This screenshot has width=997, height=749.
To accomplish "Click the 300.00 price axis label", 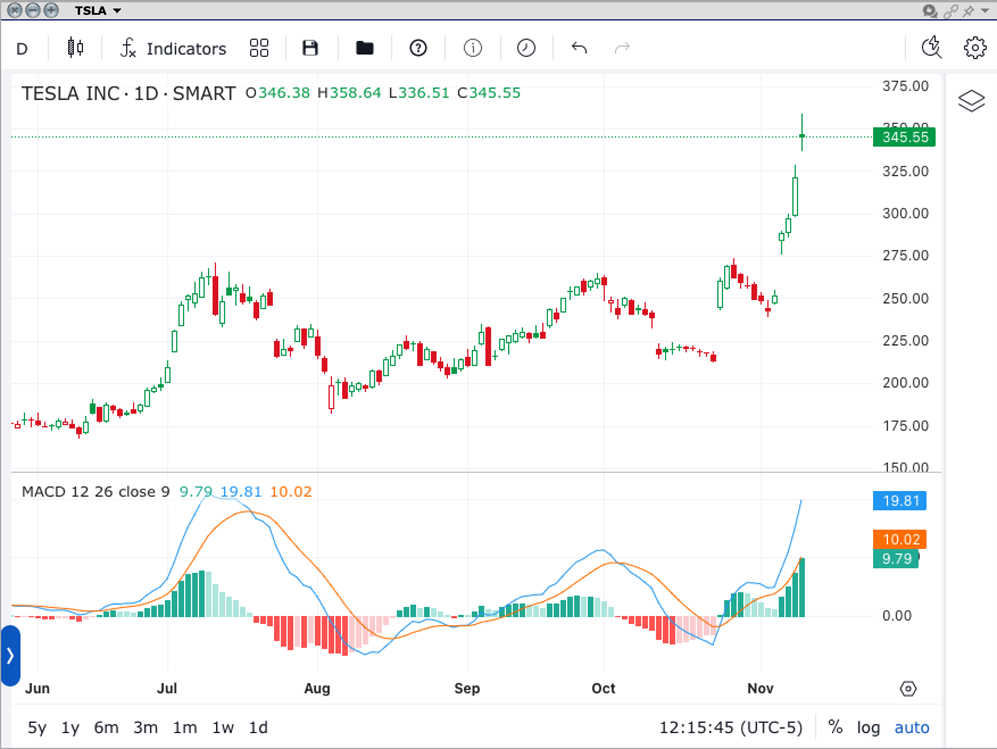I will [905, 214].
